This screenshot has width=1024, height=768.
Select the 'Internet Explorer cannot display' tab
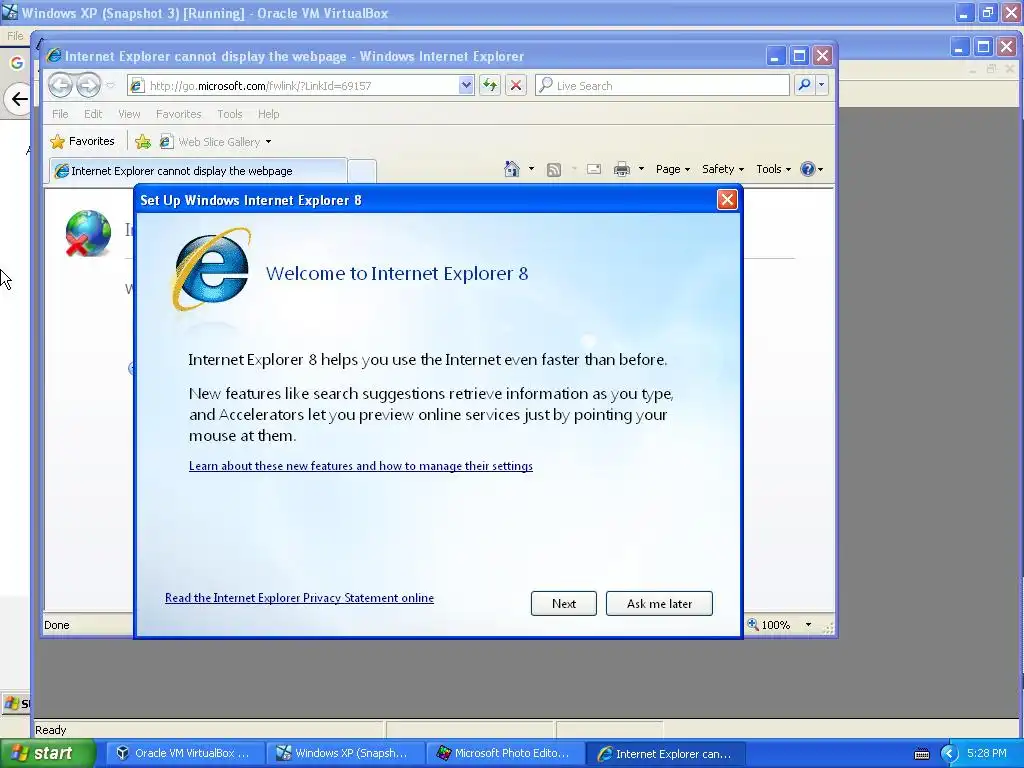tap(198, 171)
